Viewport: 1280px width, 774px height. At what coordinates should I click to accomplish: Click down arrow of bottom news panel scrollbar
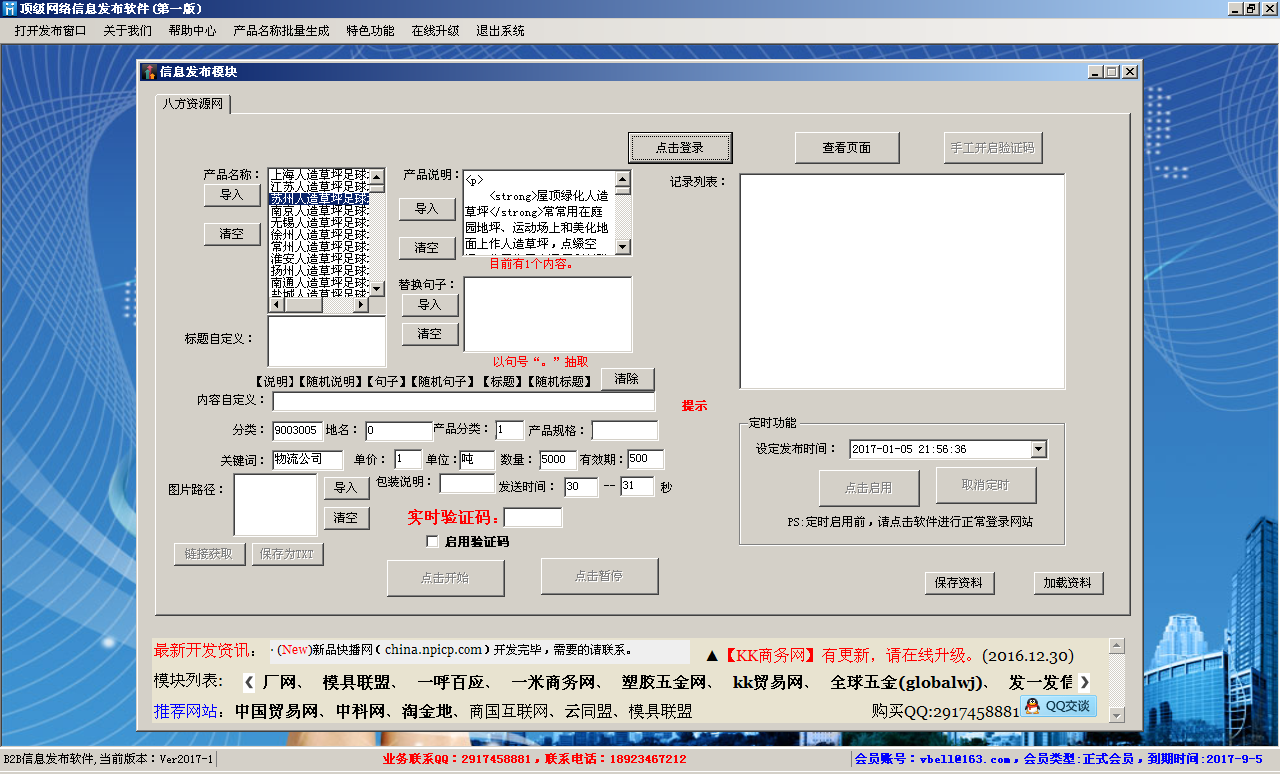(1117, 716)
